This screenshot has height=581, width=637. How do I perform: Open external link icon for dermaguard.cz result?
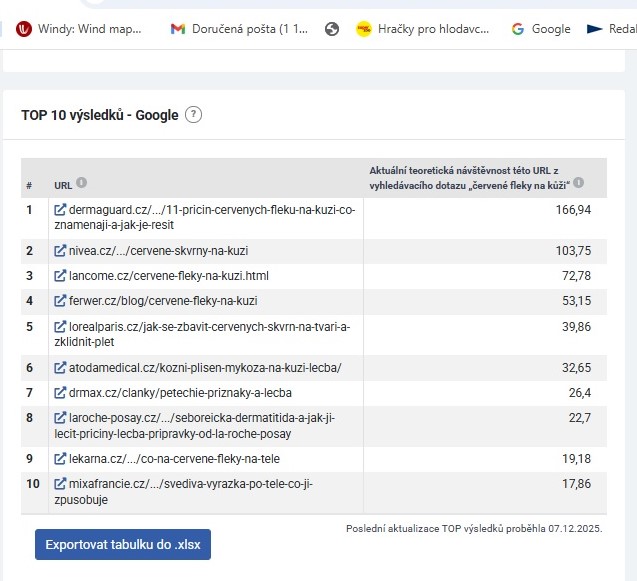[60, 210]
